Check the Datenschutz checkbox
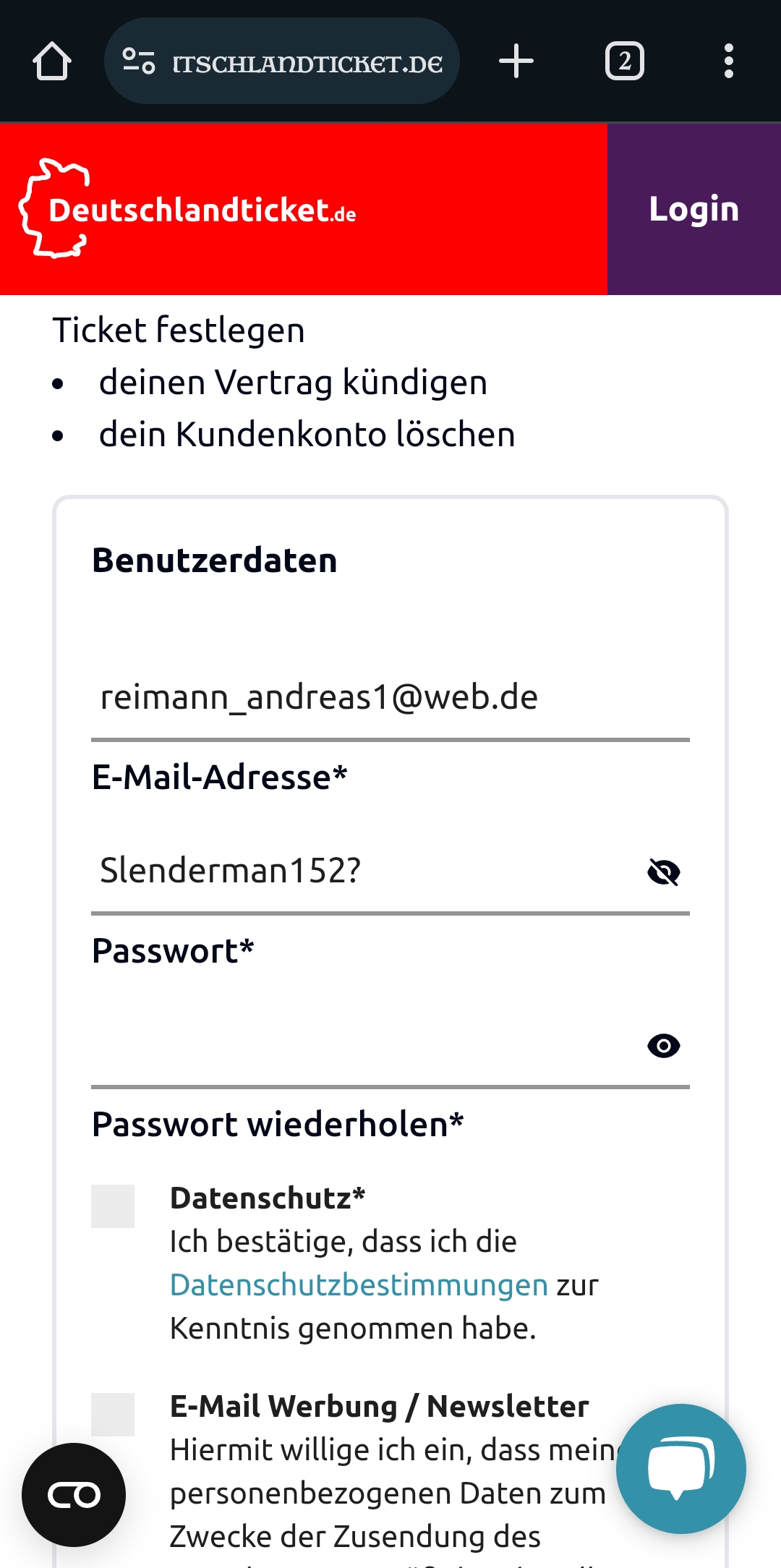 (x=113, y=1206)
